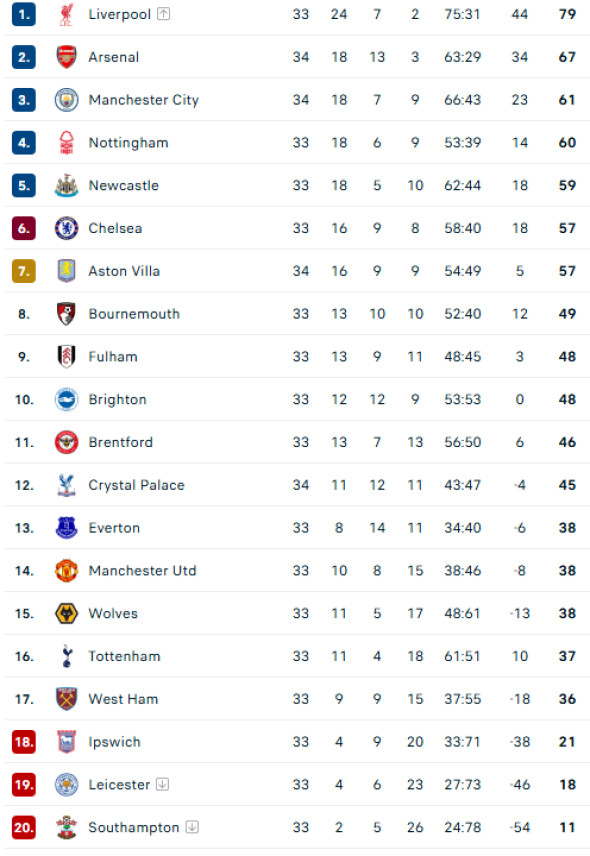Click the Manchester Utd red crest
The height and width of the screenshot is (856, 590).
(x=66, y=570)
